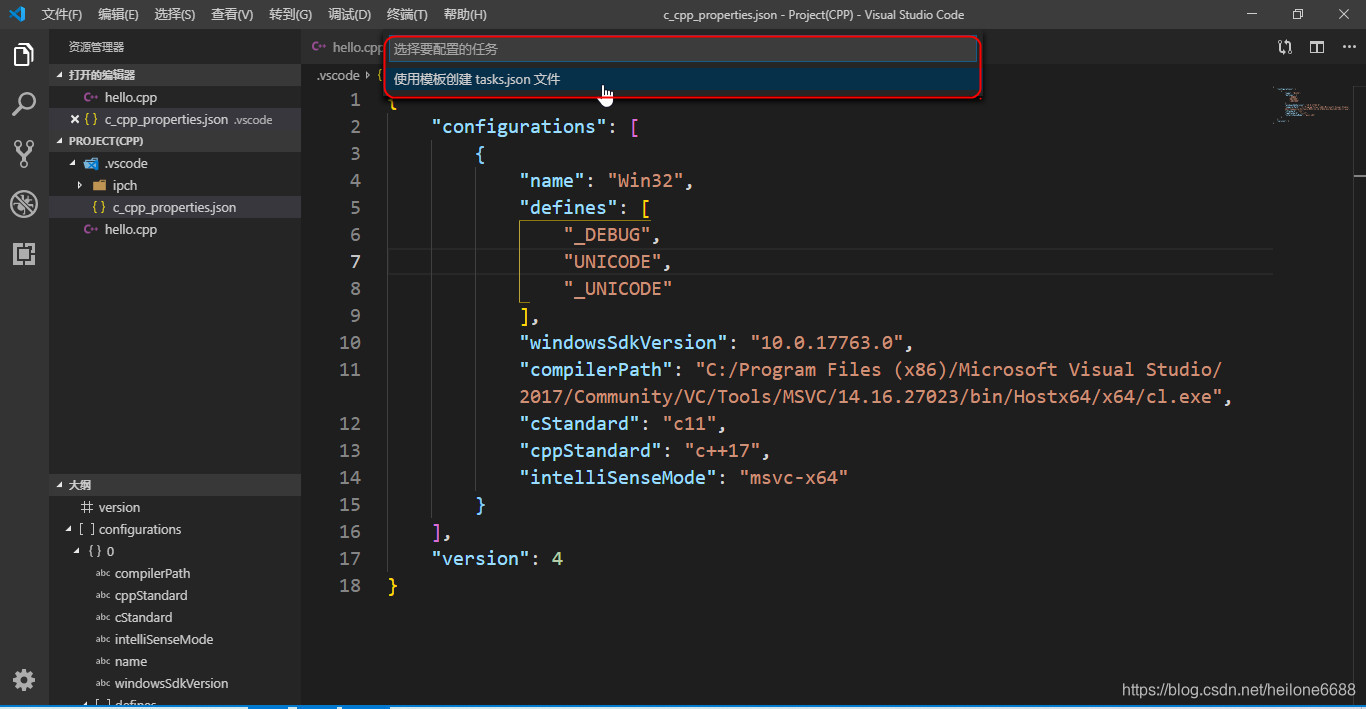Viewport: 1366px width, 709px height.
Task: Click the "msvc-x64" value in editor
Action: (x=794, y=477)
